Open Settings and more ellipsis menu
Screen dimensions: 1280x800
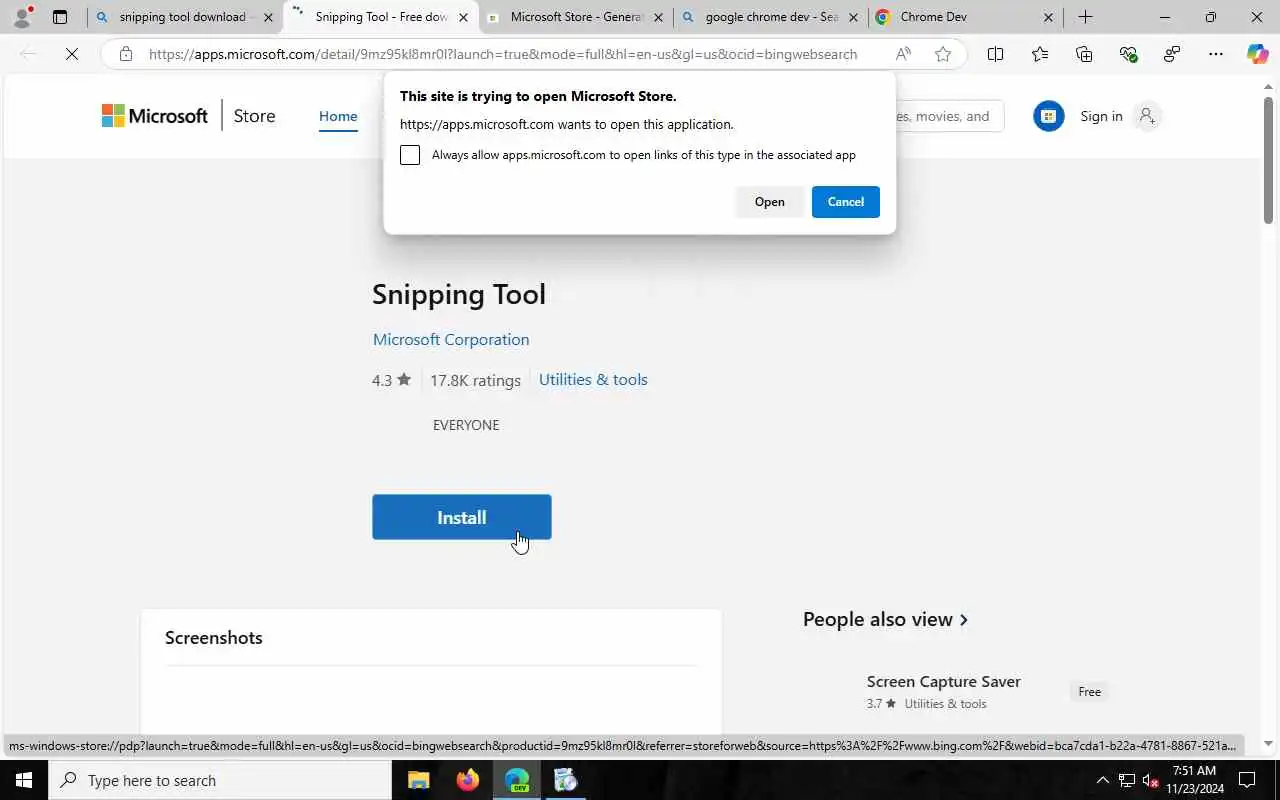(x=1215, y=54)
